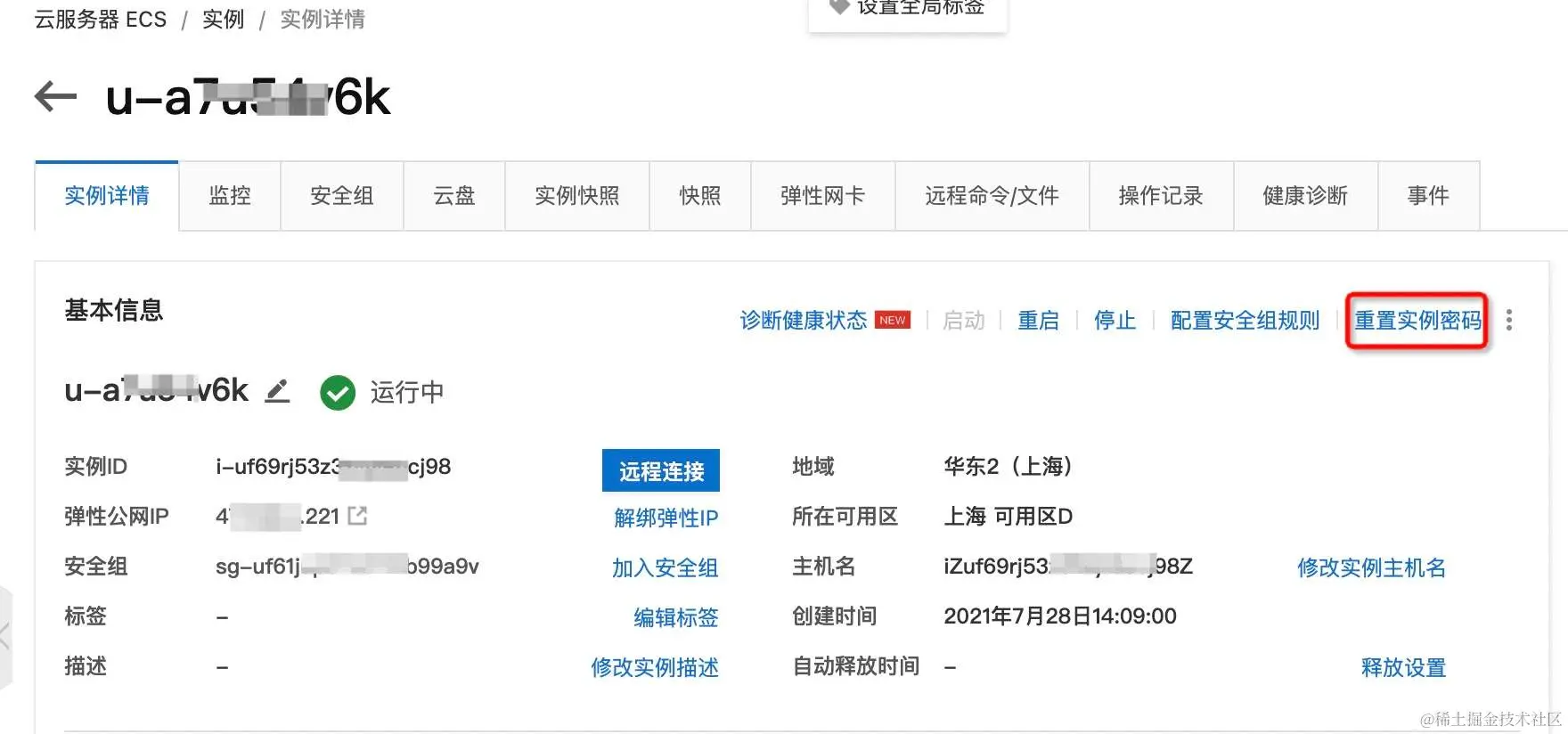Screen dimensions: 1568x734
Task: Click the back arrow beside instance name
Action: [55, 96]
